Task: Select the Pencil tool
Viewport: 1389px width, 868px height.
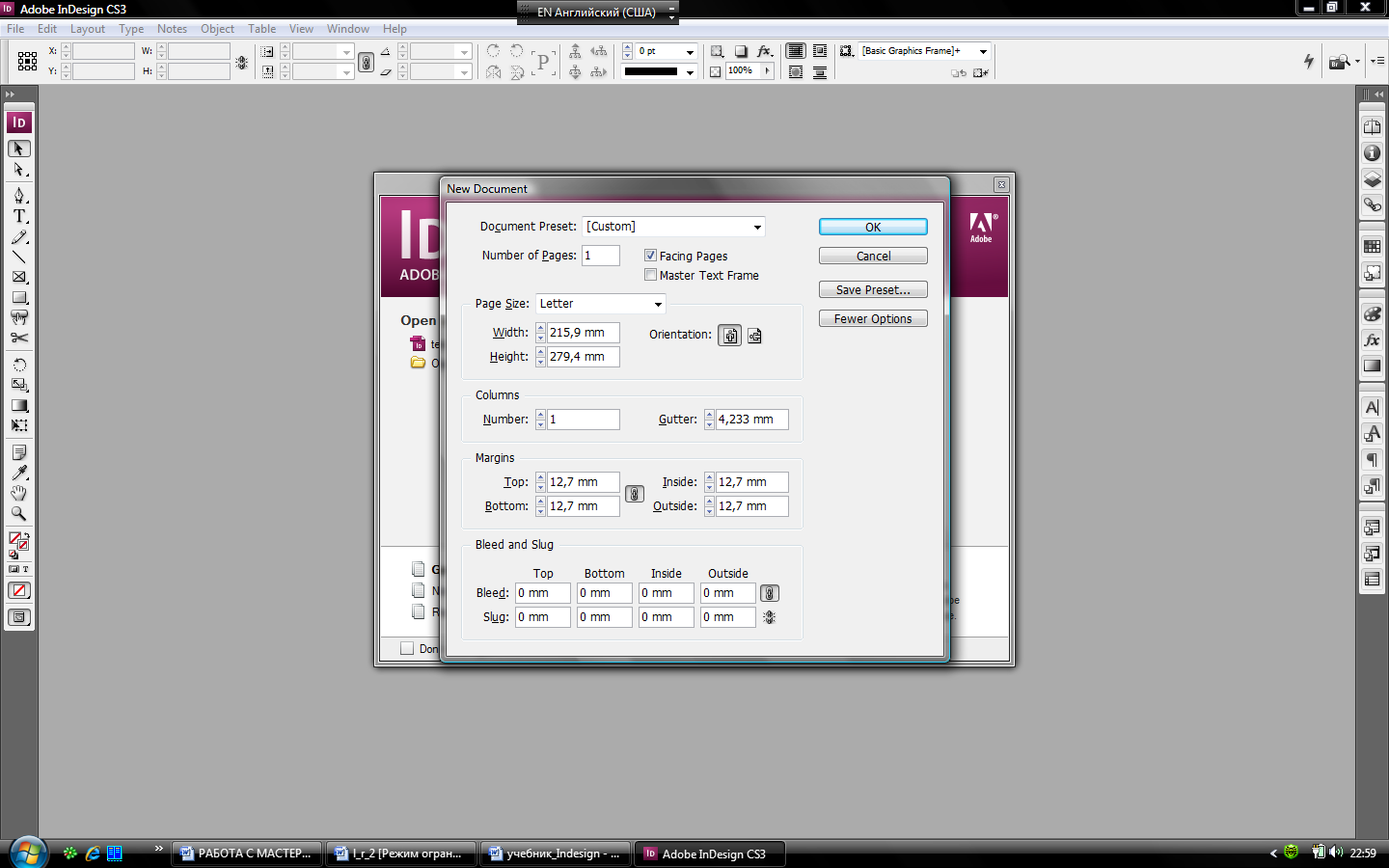Action: click(x=19, y=237)
